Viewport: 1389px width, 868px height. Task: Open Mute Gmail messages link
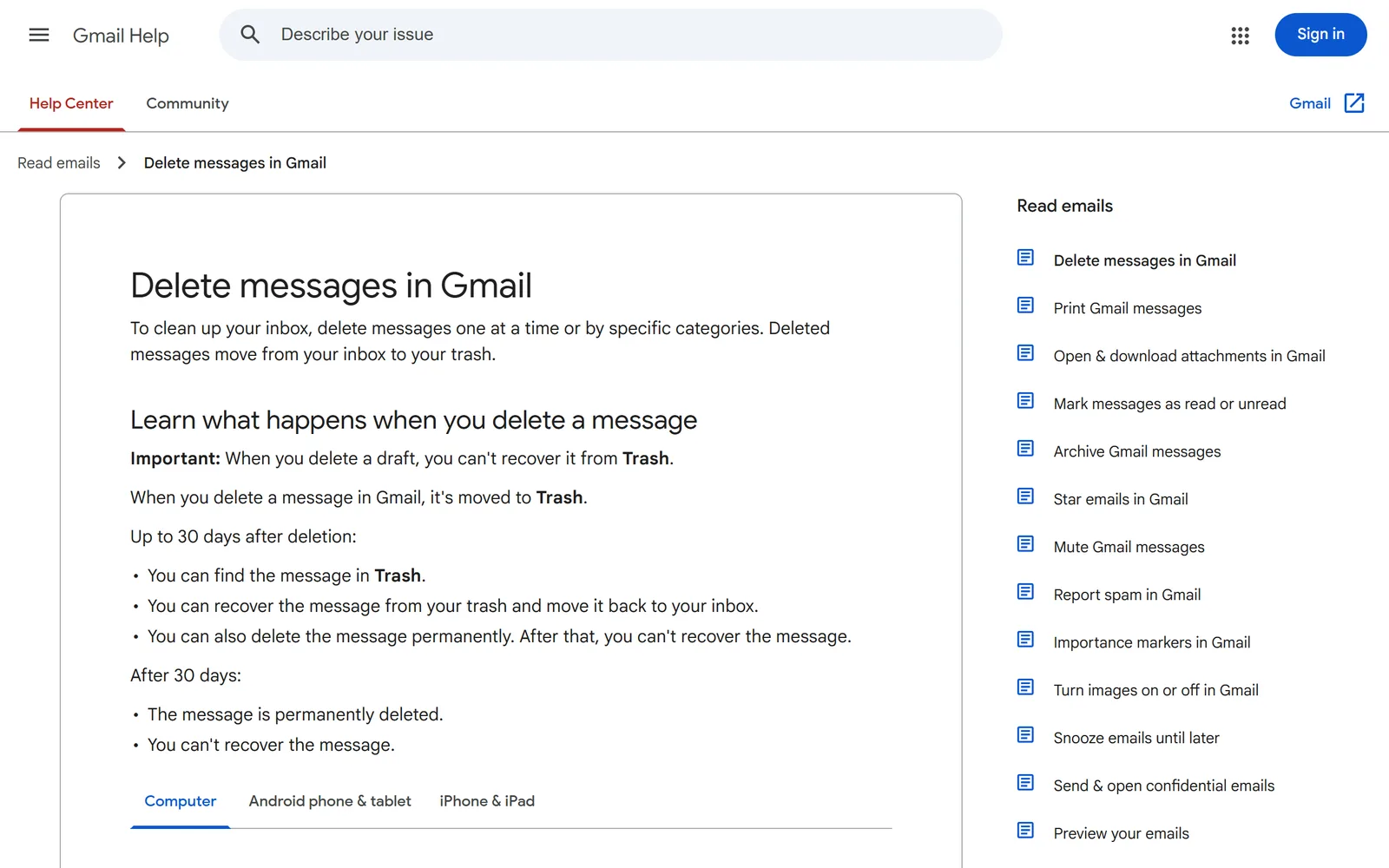coord(1129,547)
